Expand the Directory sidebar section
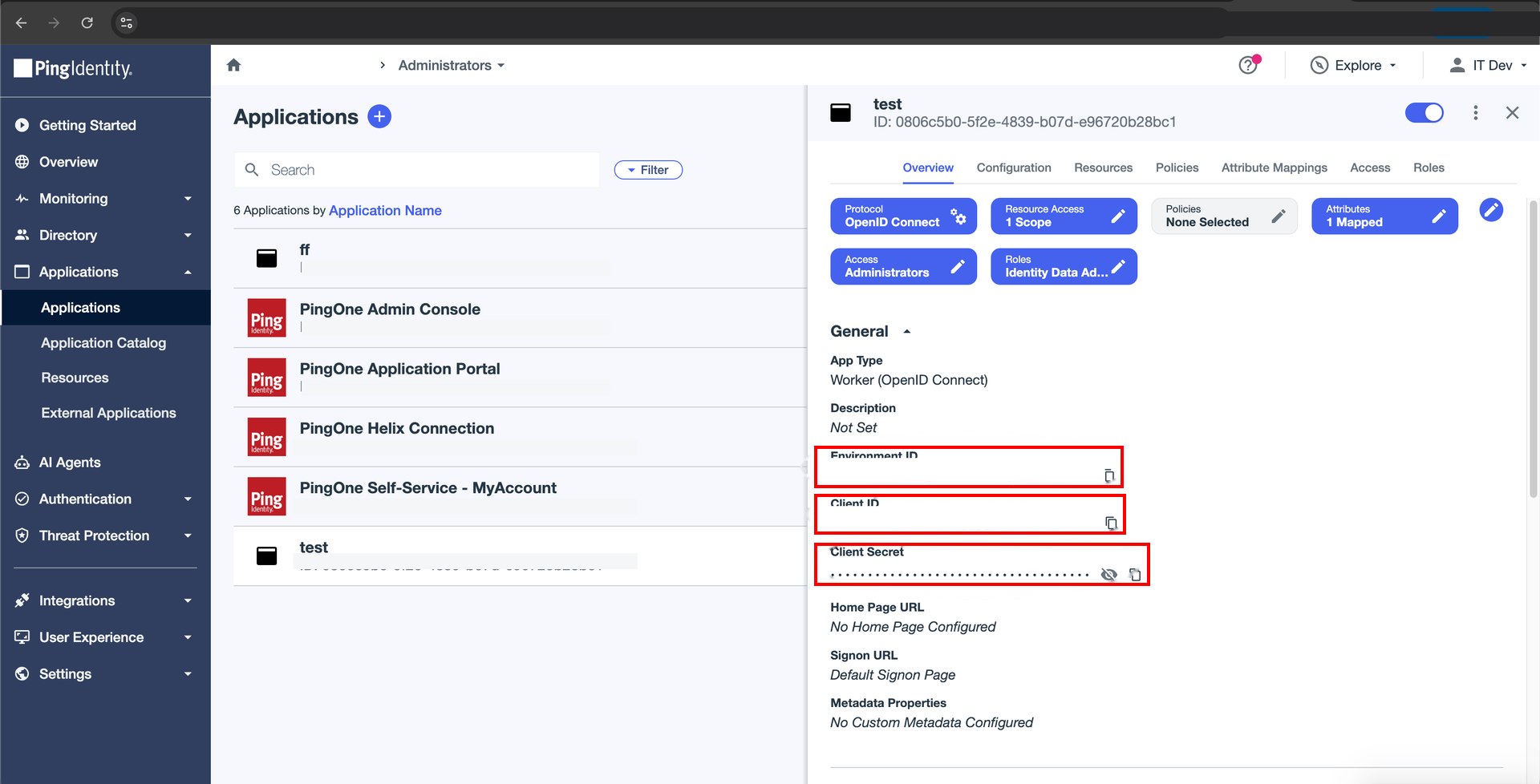 pyautogui.click(x=105, y=235)
